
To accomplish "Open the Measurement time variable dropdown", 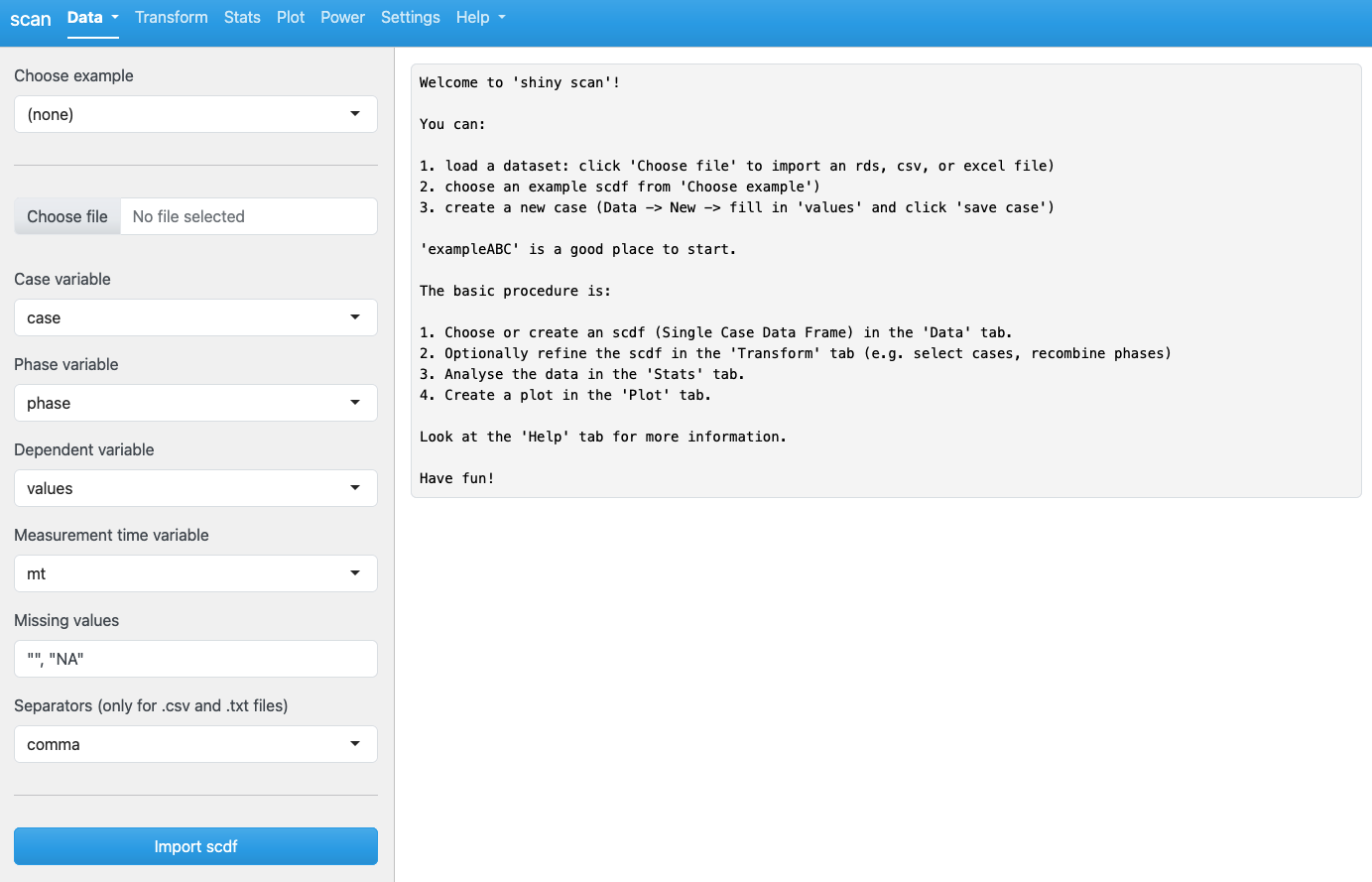I will (x=195, y=573).
